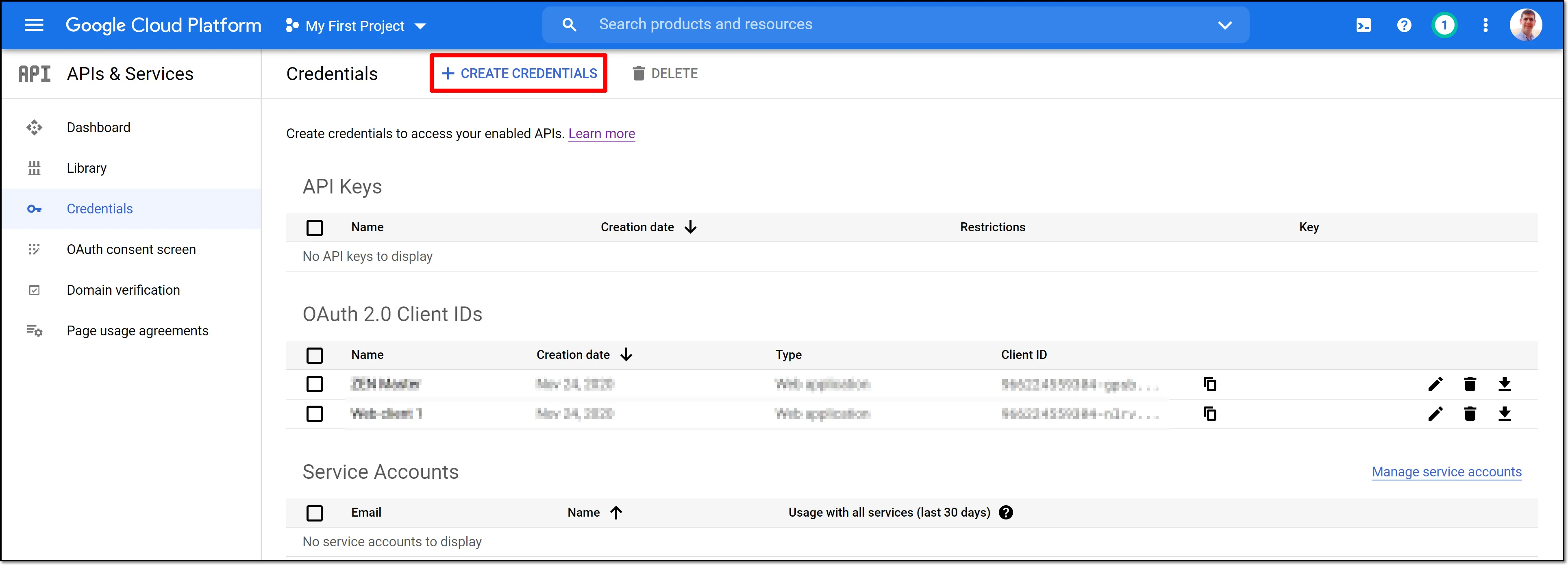1568x565 pixels.
Task: Open the hamburger navigation menu
Action: (34, 25)
